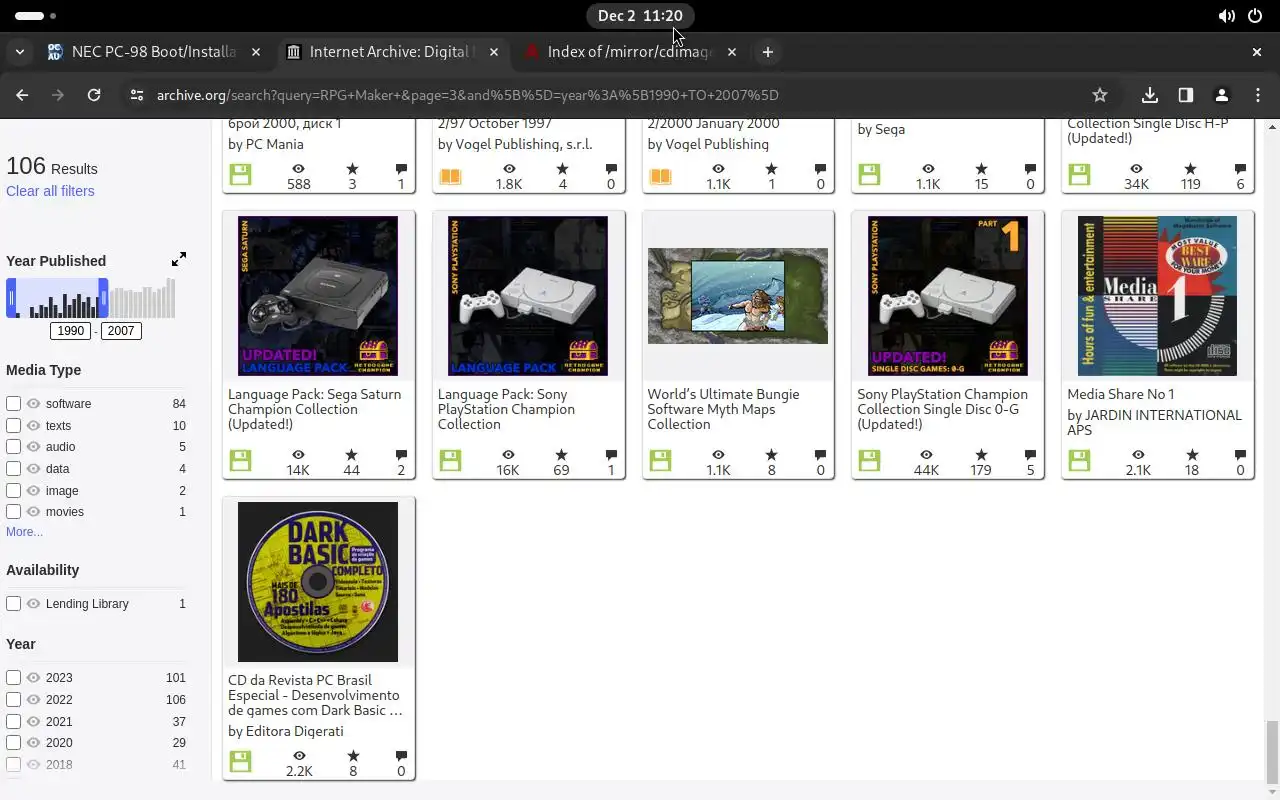
Task: Open Activities overview in top bar
Action: [x=36, y=16]
